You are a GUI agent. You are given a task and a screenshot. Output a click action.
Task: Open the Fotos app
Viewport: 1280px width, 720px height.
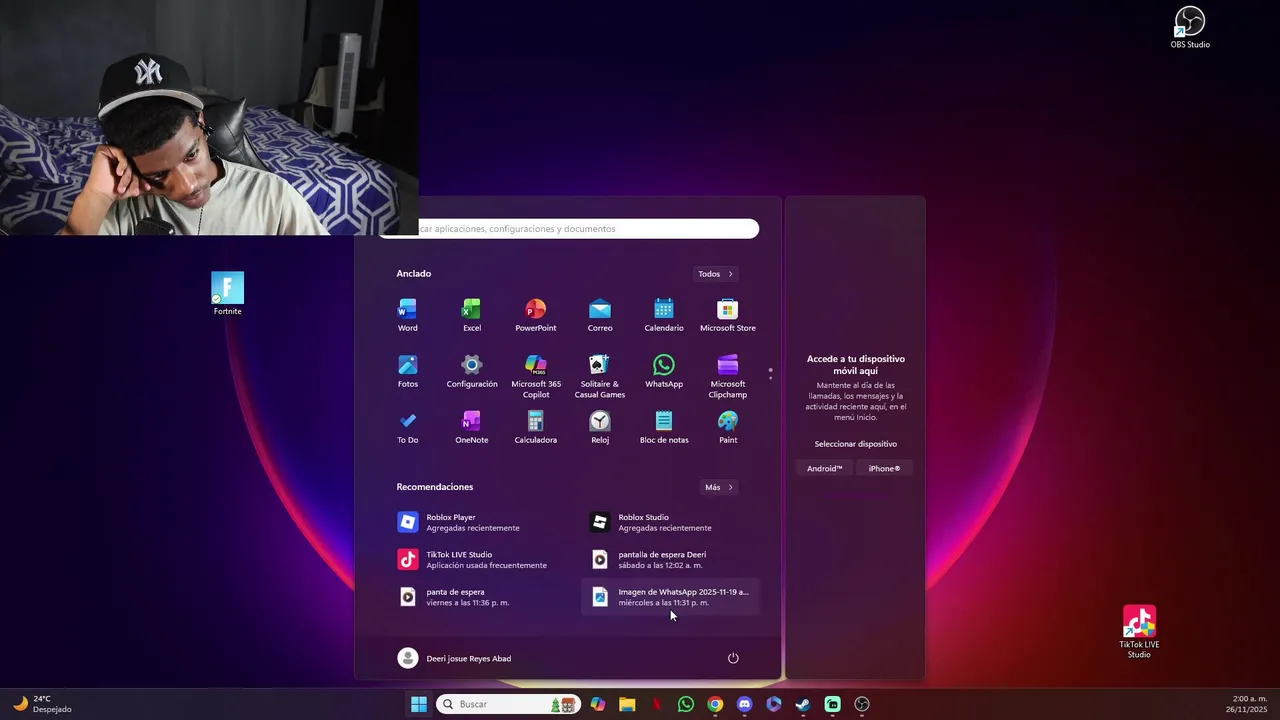click(407, 371)
